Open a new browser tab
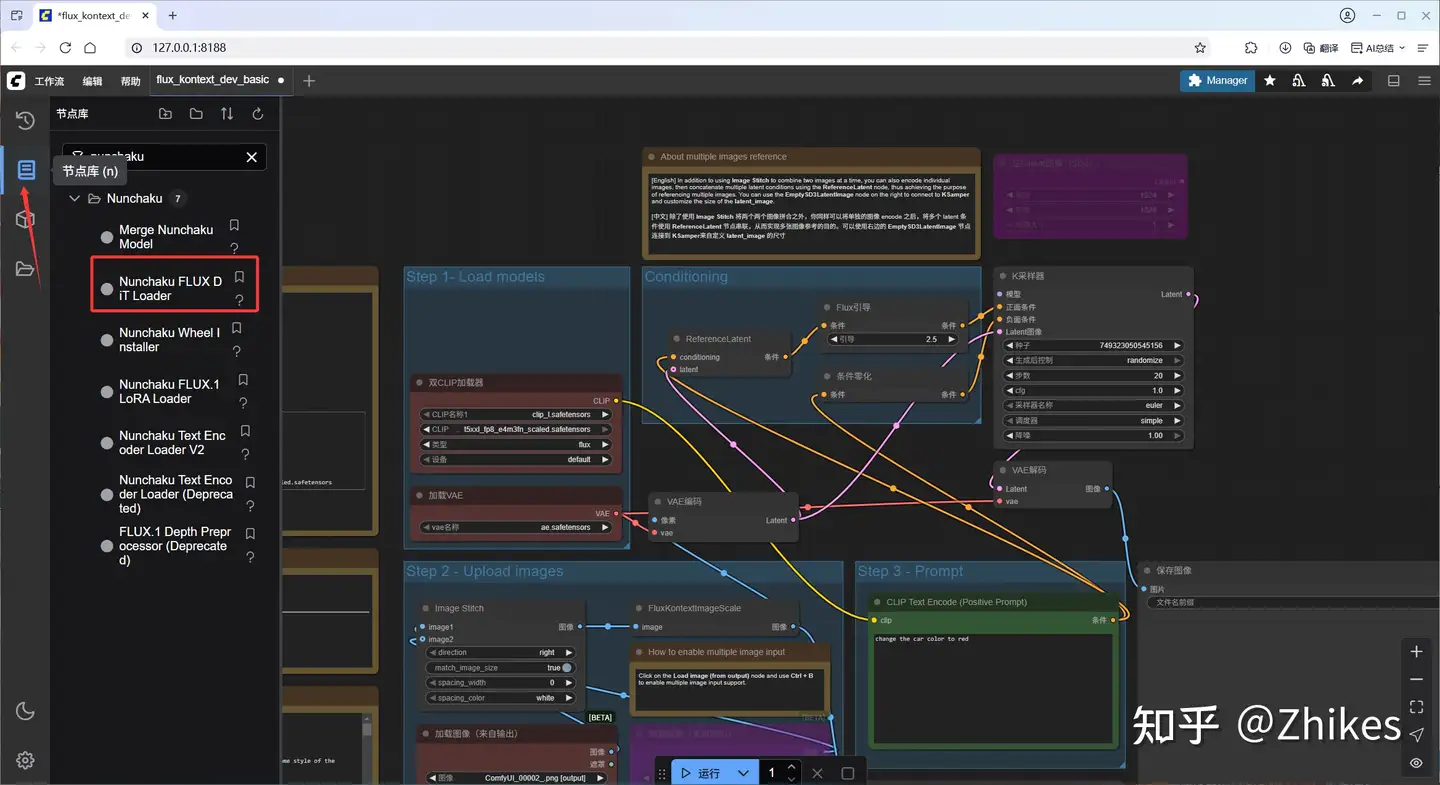 (x=172, y=16)
